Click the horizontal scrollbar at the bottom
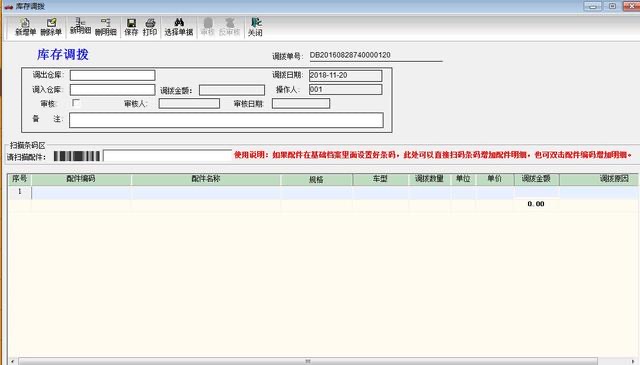Viewport: 640px width, 365px height. [x=308, y=361]
